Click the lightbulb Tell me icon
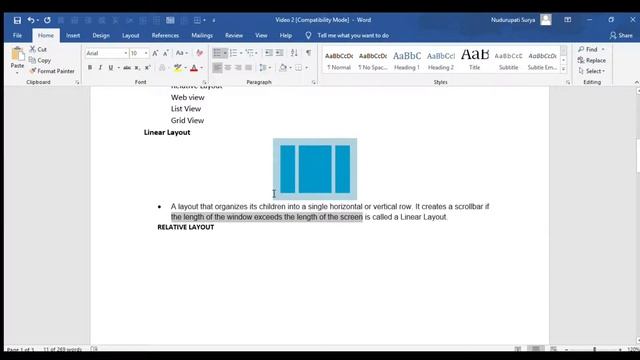Image resolution: width=640 pixels, height=360 pixels. click(x=308, y=36)
